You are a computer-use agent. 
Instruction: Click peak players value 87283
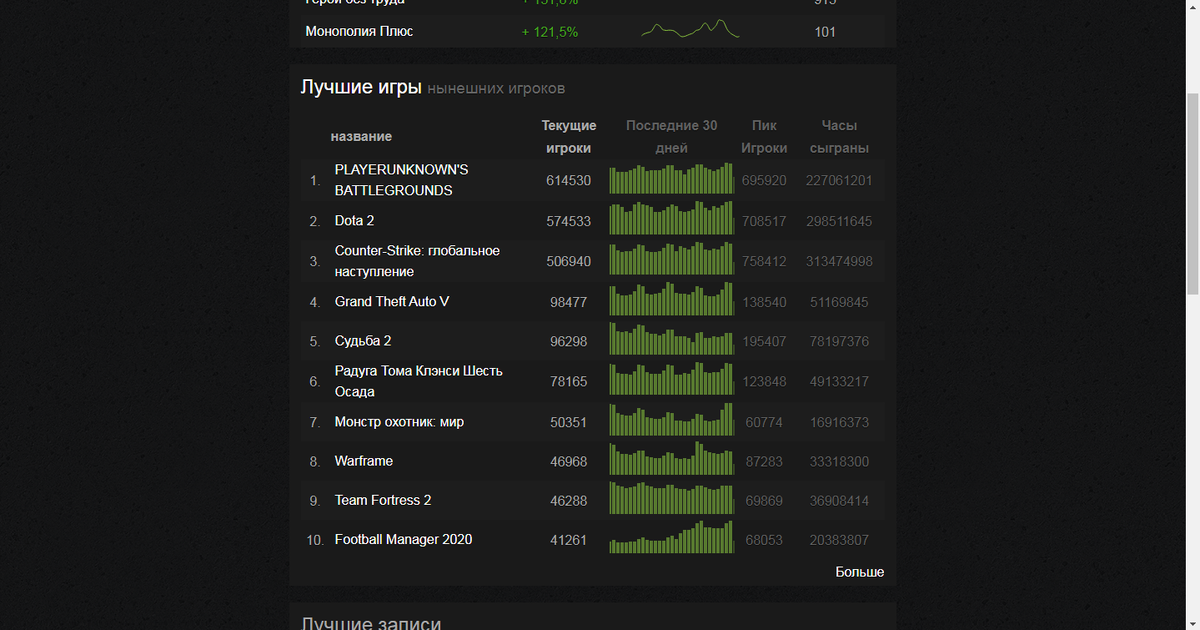(x=764, y=462)
